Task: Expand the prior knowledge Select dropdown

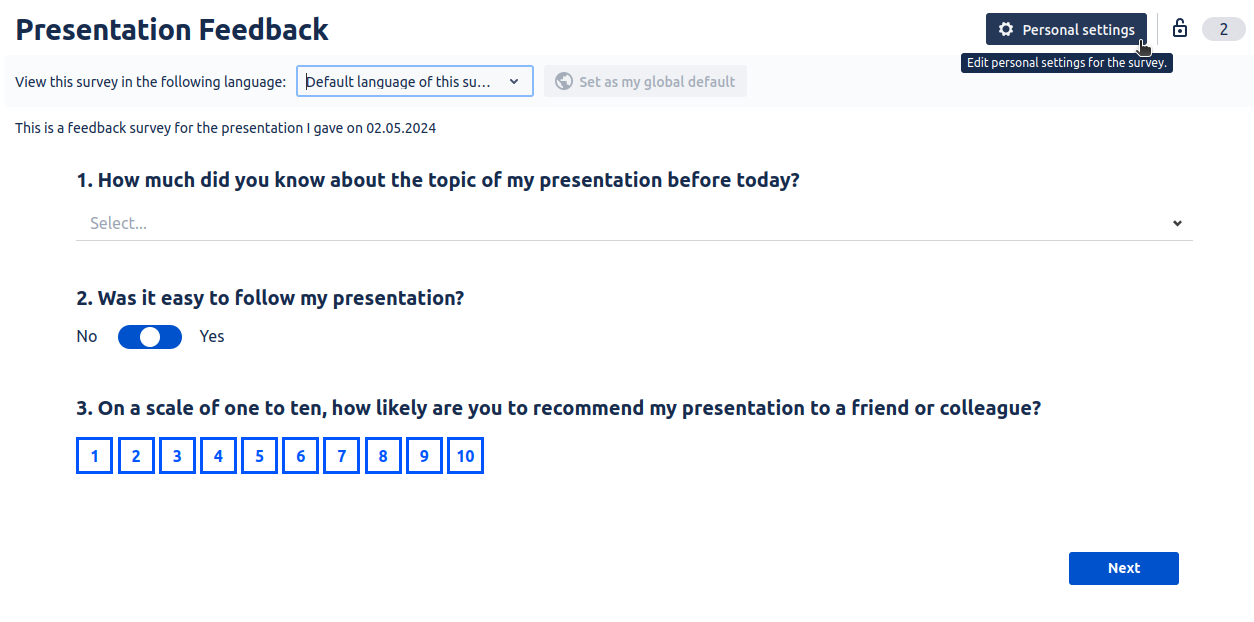Action: (x=634, y=223)
